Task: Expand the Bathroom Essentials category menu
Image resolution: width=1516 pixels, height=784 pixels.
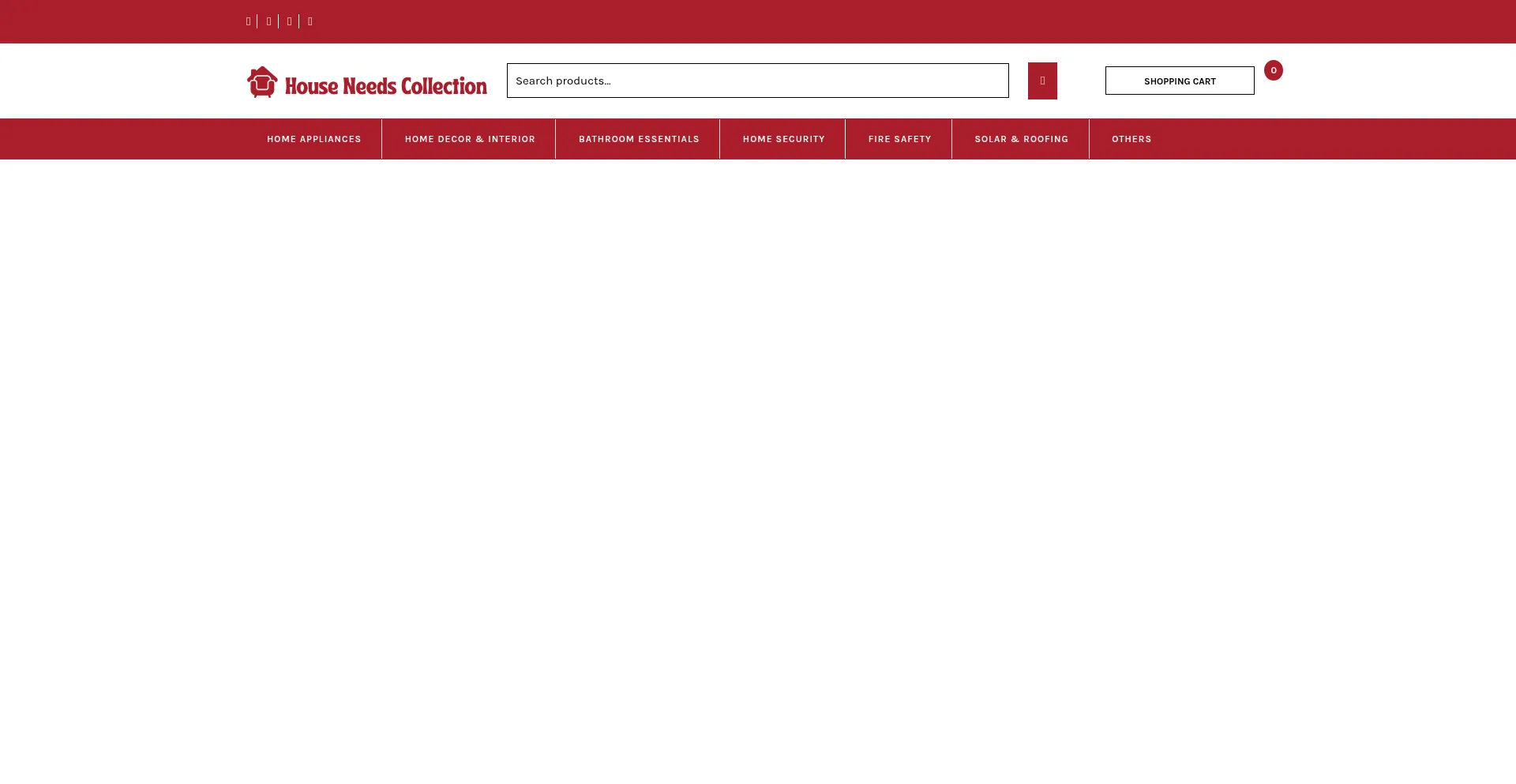Action: 639,139
